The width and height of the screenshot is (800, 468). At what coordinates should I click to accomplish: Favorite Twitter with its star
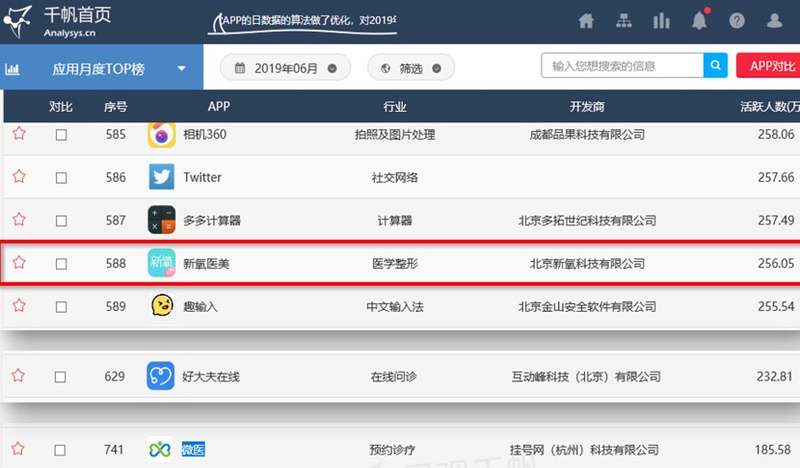click(19, 177)
